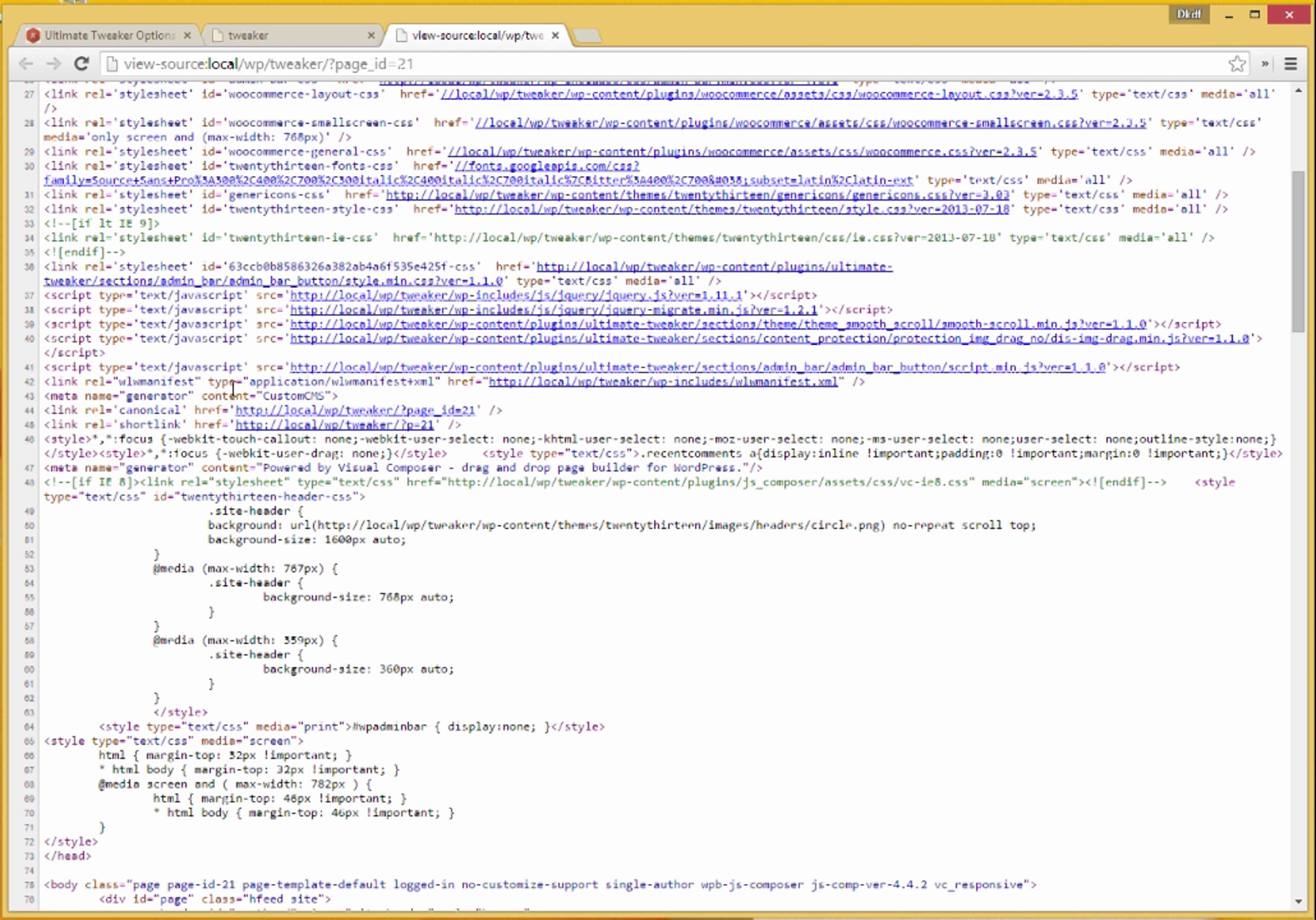Viewport: 1316px width, 920px height.
Task: Click the Dkdf profile button
Action: pyautogui.click(x=1189, y=14)
